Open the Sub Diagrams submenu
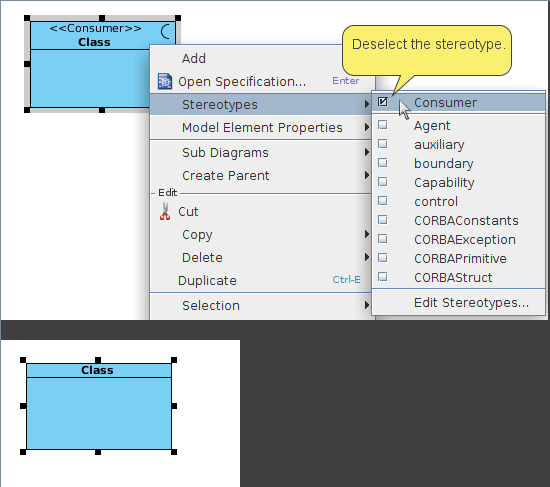This screenshot has width=550, height=487. pos(262,152)
